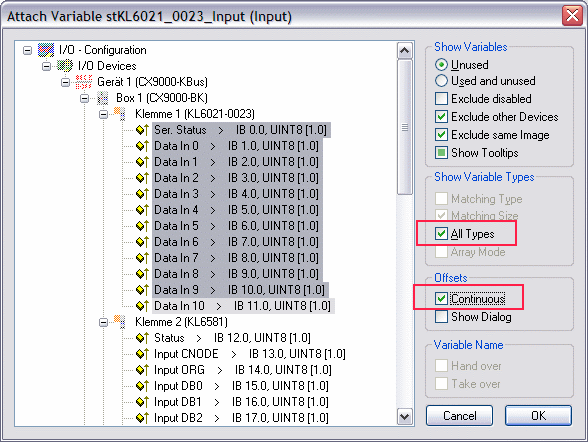Click the Input ORG variable icon
The width and height of the screenshot is (588, 442).
point(142,370)
